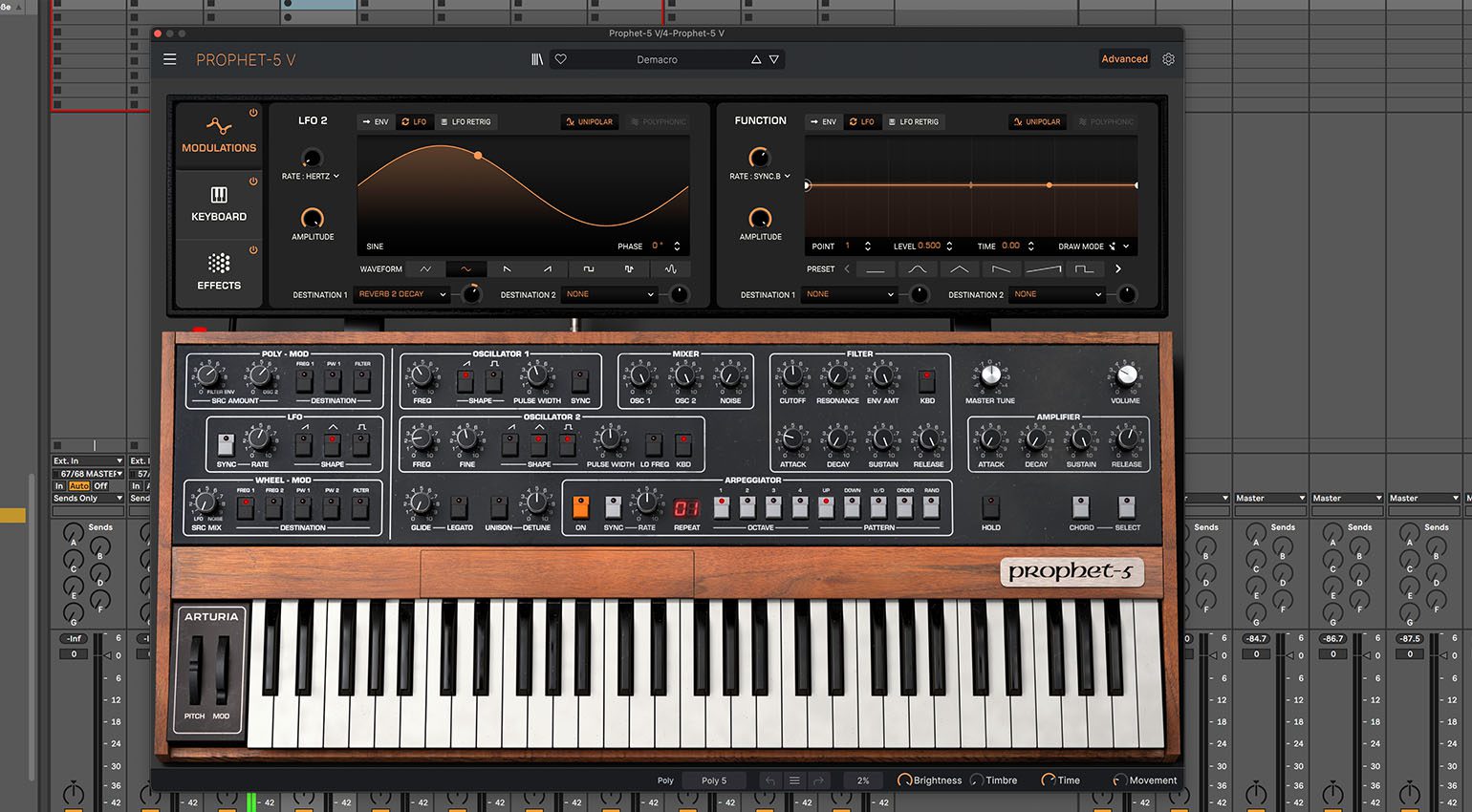Click the Brightness macro knob

click(904, 780)
